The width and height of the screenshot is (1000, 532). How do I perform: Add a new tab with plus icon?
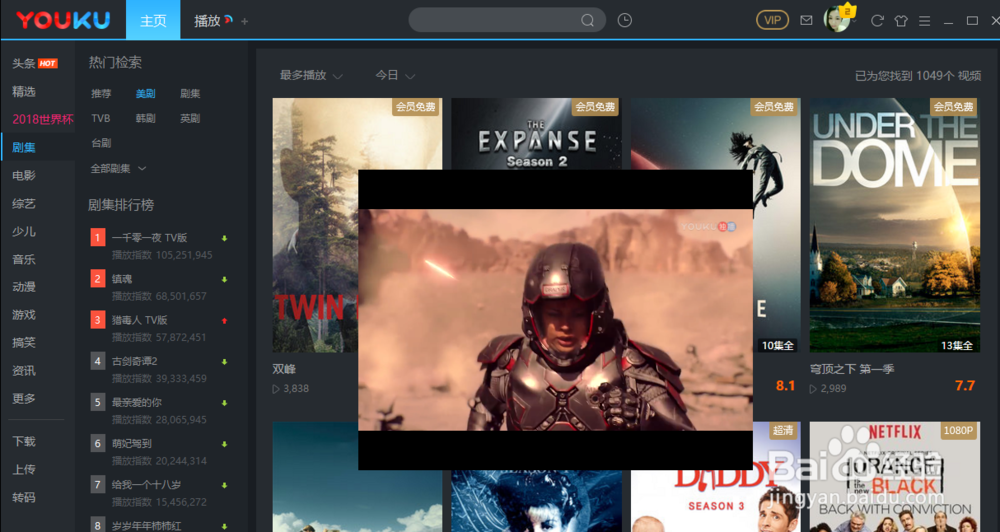pos(244,22)
